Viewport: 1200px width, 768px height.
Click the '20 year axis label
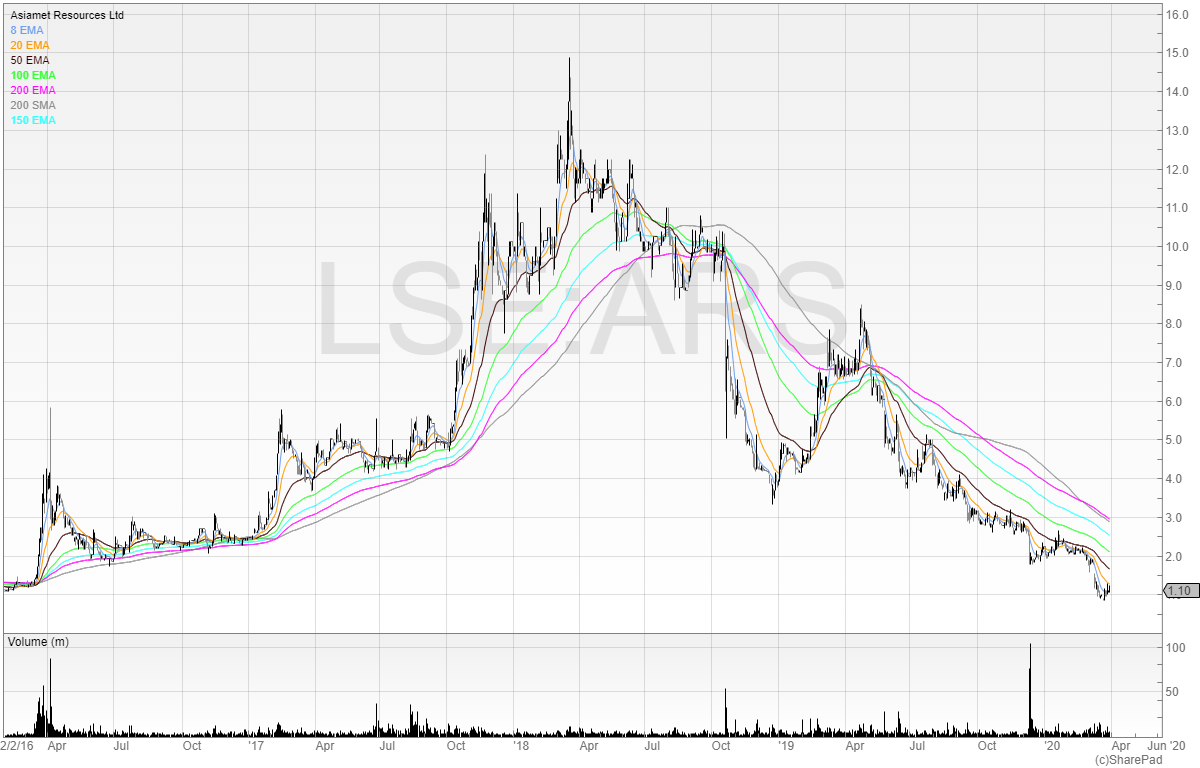pyautogui.click(x=1050, y=745)
